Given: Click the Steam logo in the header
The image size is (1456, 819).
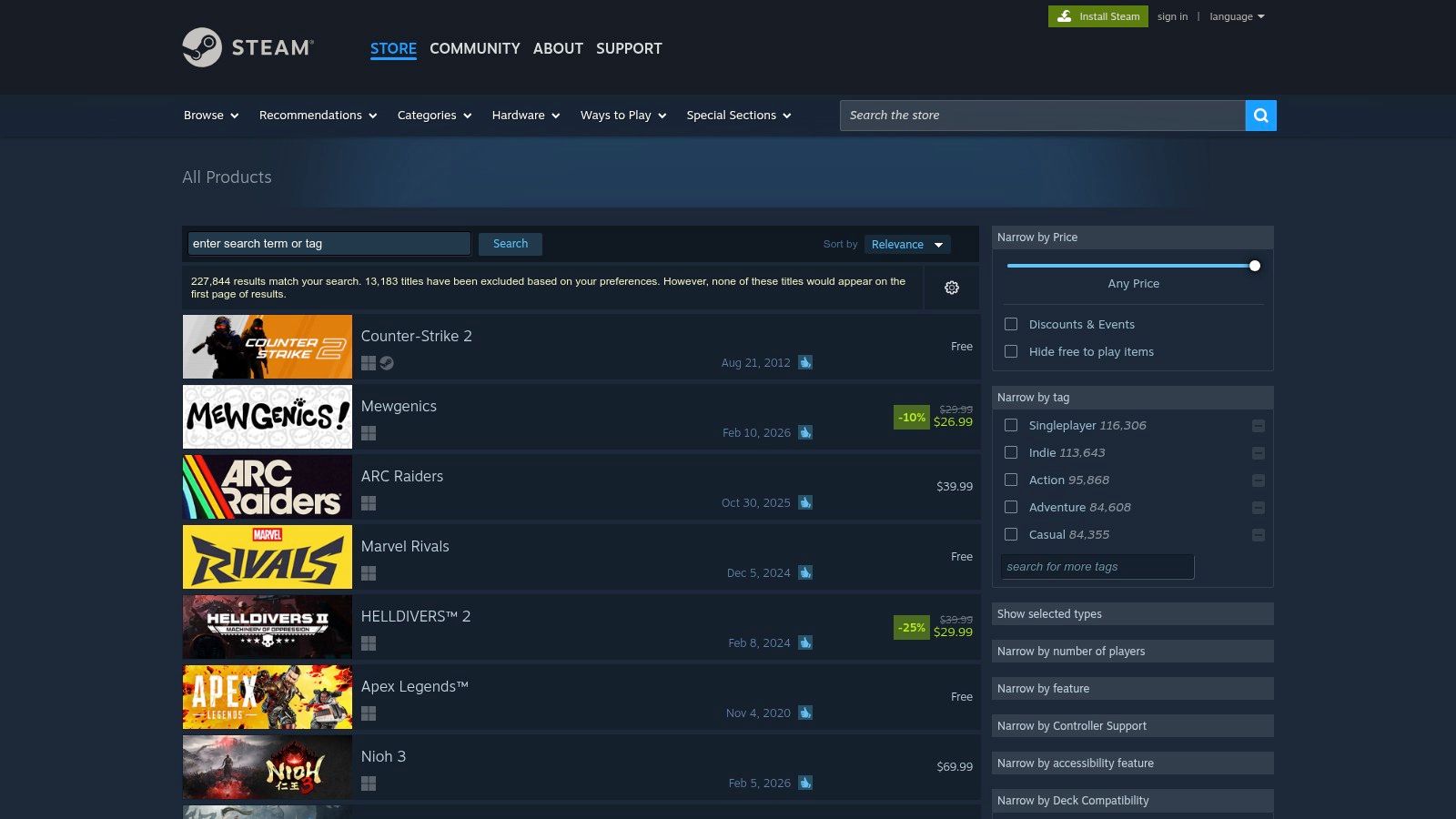Looking at the screenshot, I should click(248, 47).
